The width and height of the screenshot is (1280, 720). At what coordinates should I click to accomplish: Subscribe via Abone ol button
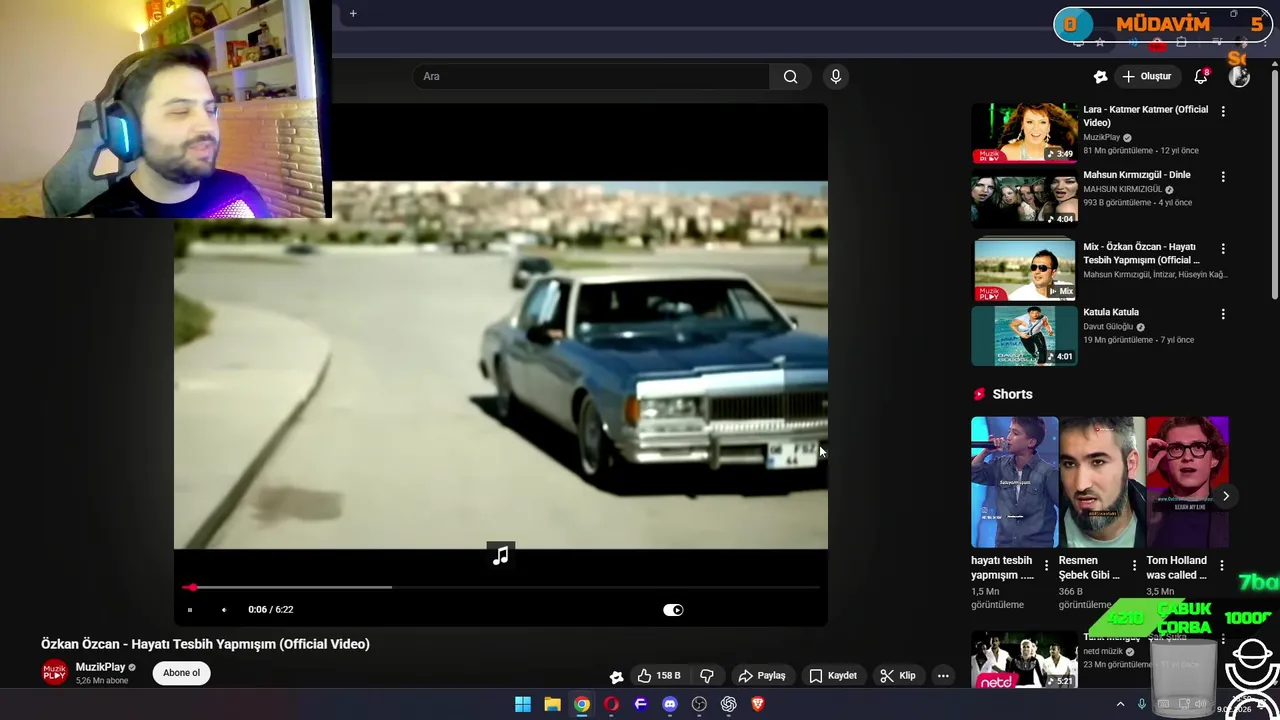pos(181,673)
